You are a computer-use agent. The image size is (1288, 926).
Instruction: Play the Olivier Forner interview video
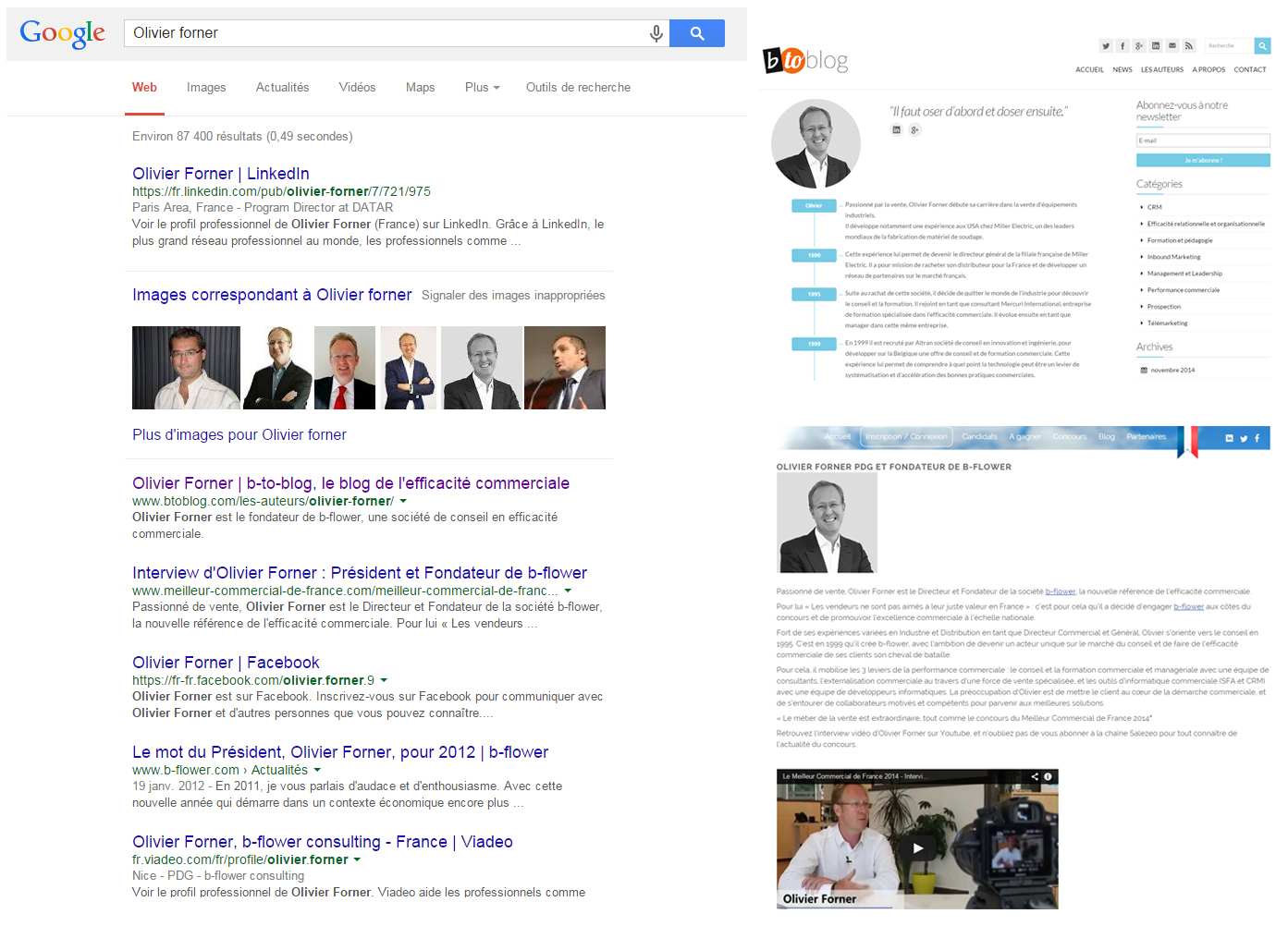917,847
